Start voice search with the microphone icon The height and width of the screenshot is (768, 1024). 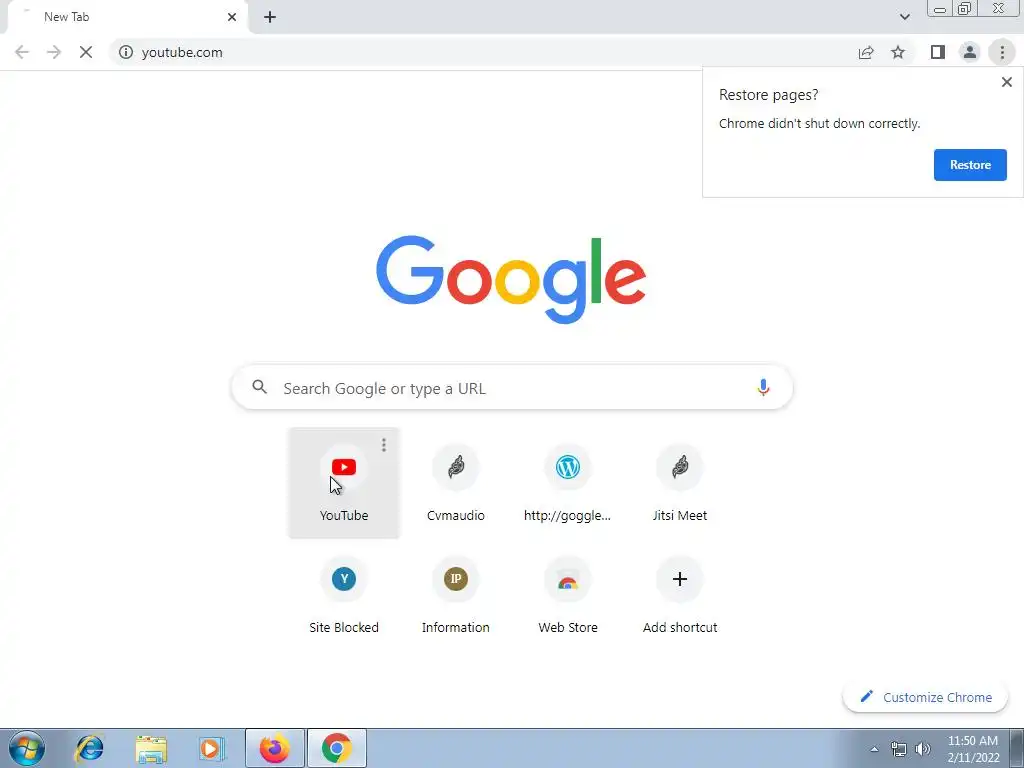763,387
